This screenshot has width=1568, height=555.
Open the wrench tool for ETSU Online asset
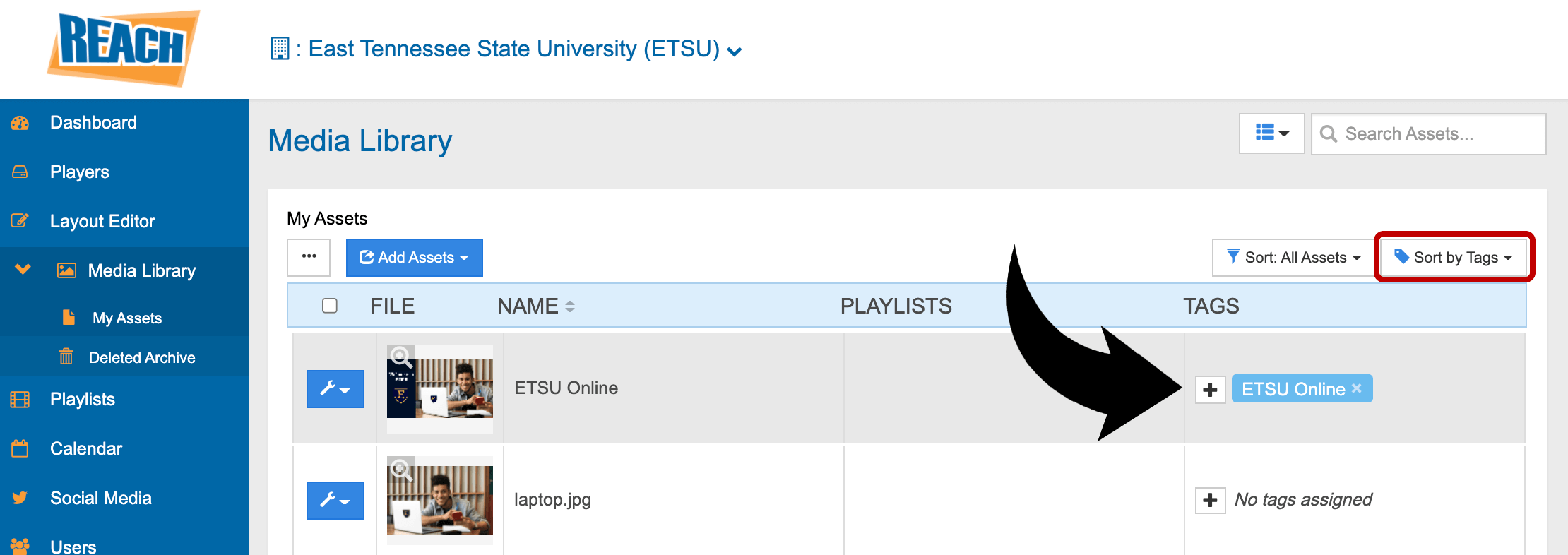[x=335, y=388]
